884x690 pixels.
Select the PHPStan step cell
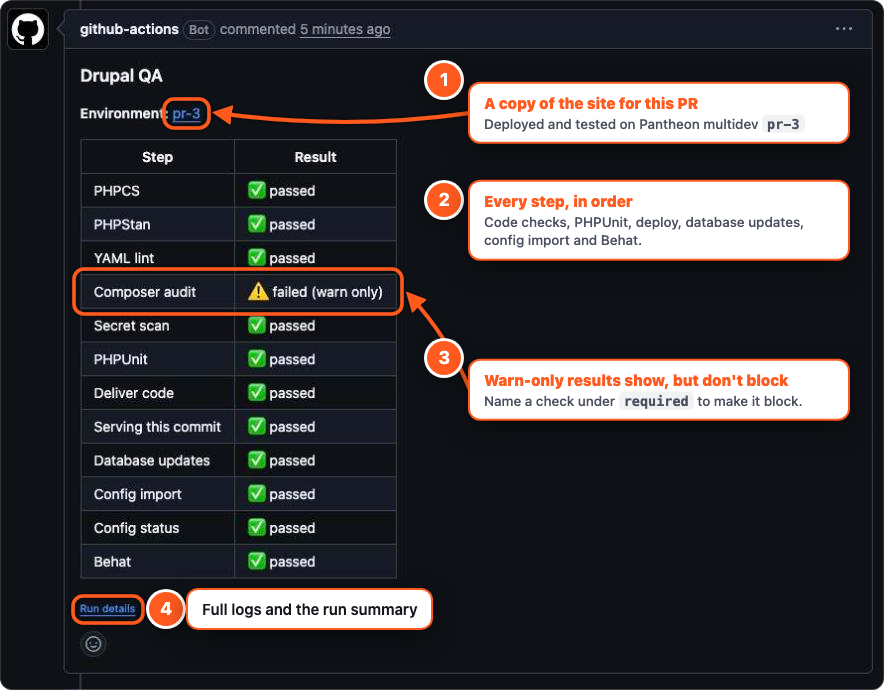click(157, 224)
